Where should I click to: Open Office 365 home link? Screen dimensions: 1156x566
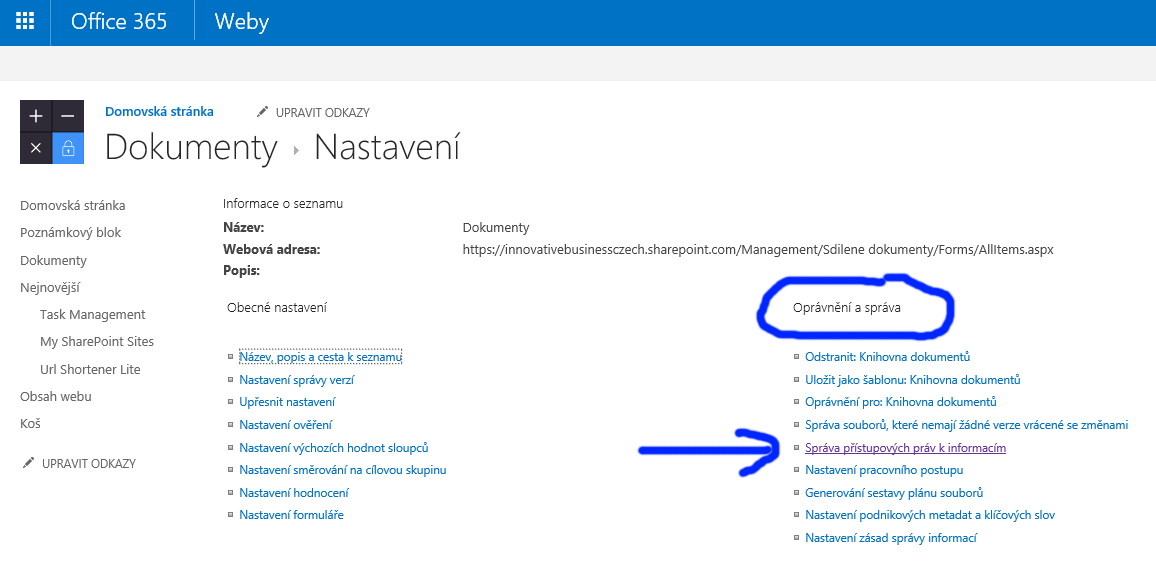[x=119, y=21]
